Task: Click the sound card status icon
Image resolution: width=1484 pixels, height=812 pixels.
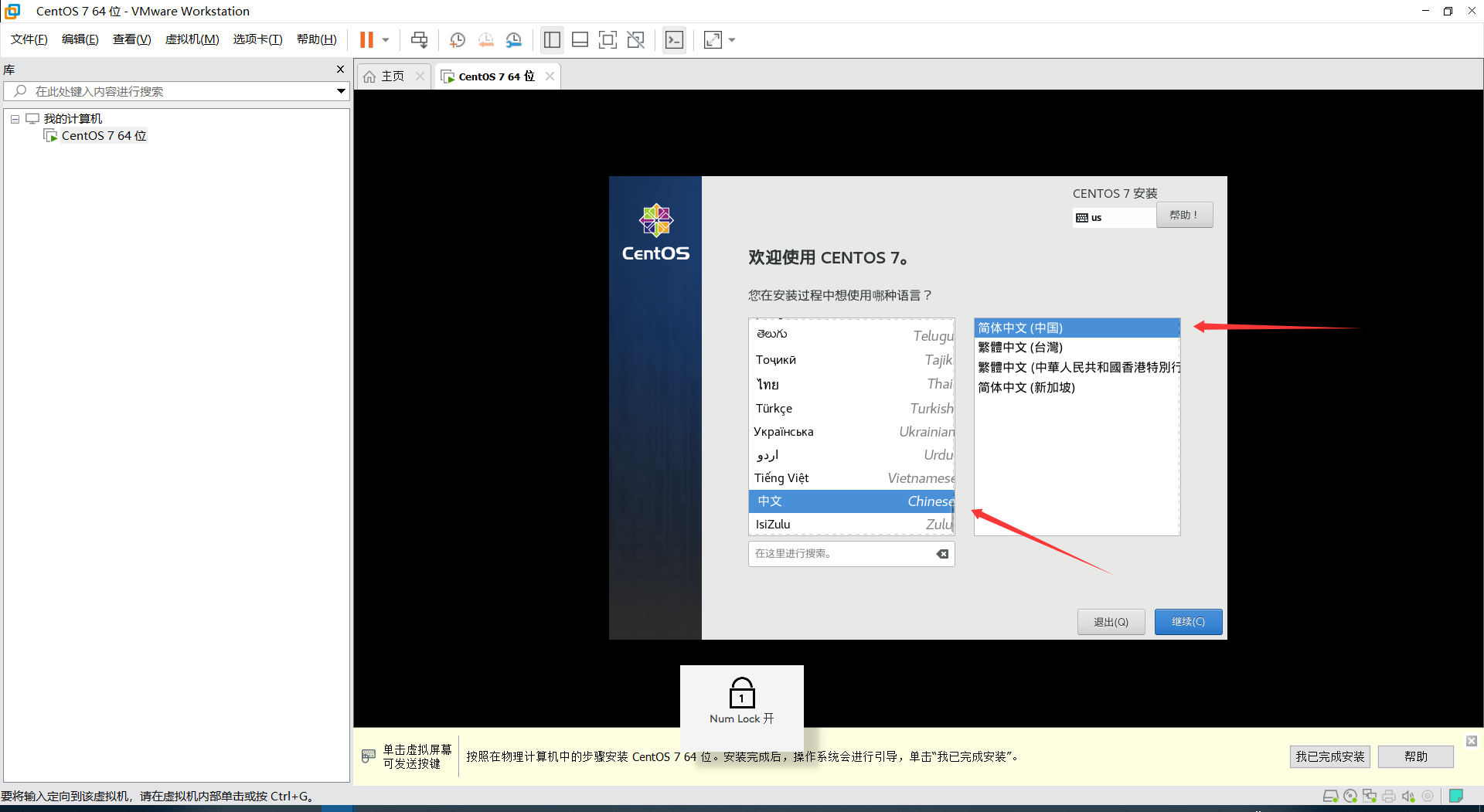Action: (x=1408, y=796)
